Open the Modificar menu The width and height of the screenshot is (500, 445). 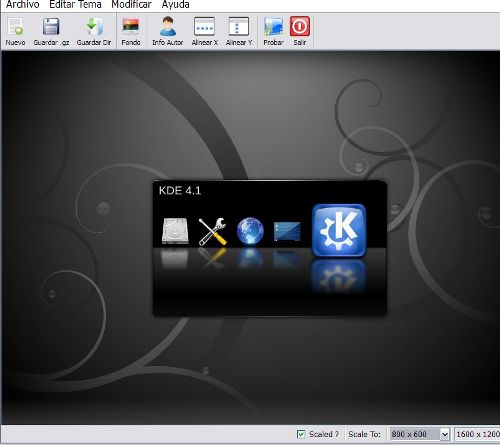tap(131, 5)
